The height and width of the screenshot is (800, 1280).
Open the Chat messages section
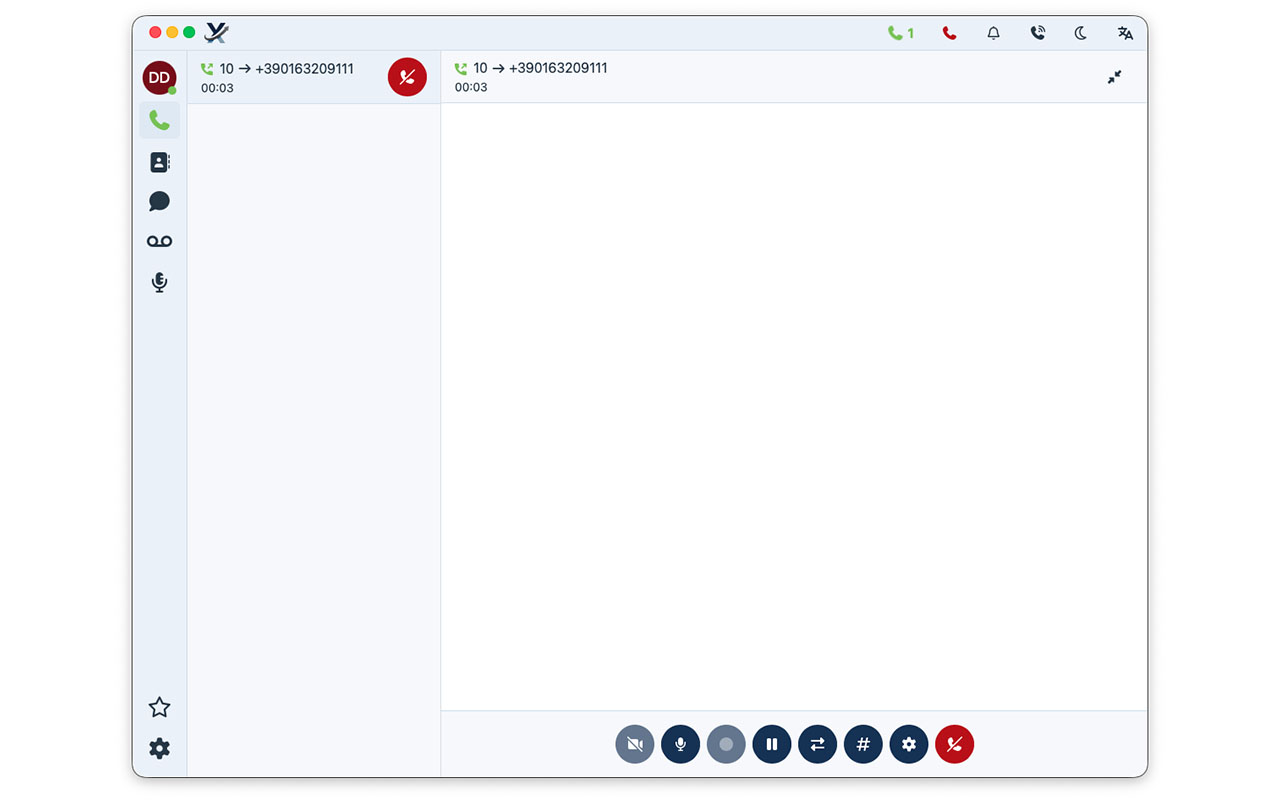click(x=159, y=202)
